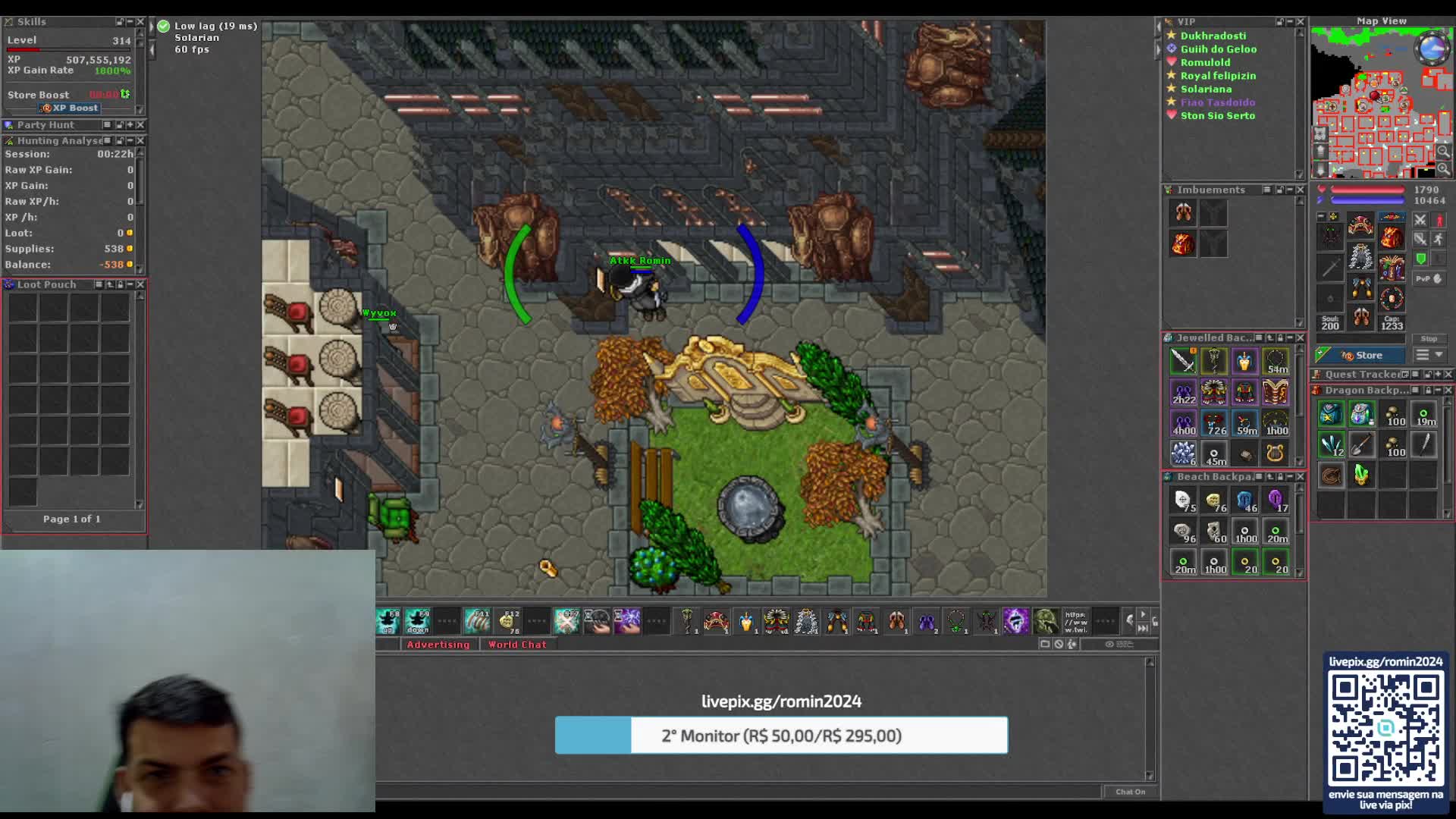Enable full attack fight mode
Viewport: 1456px width, 819px height.
[1420, 220]
